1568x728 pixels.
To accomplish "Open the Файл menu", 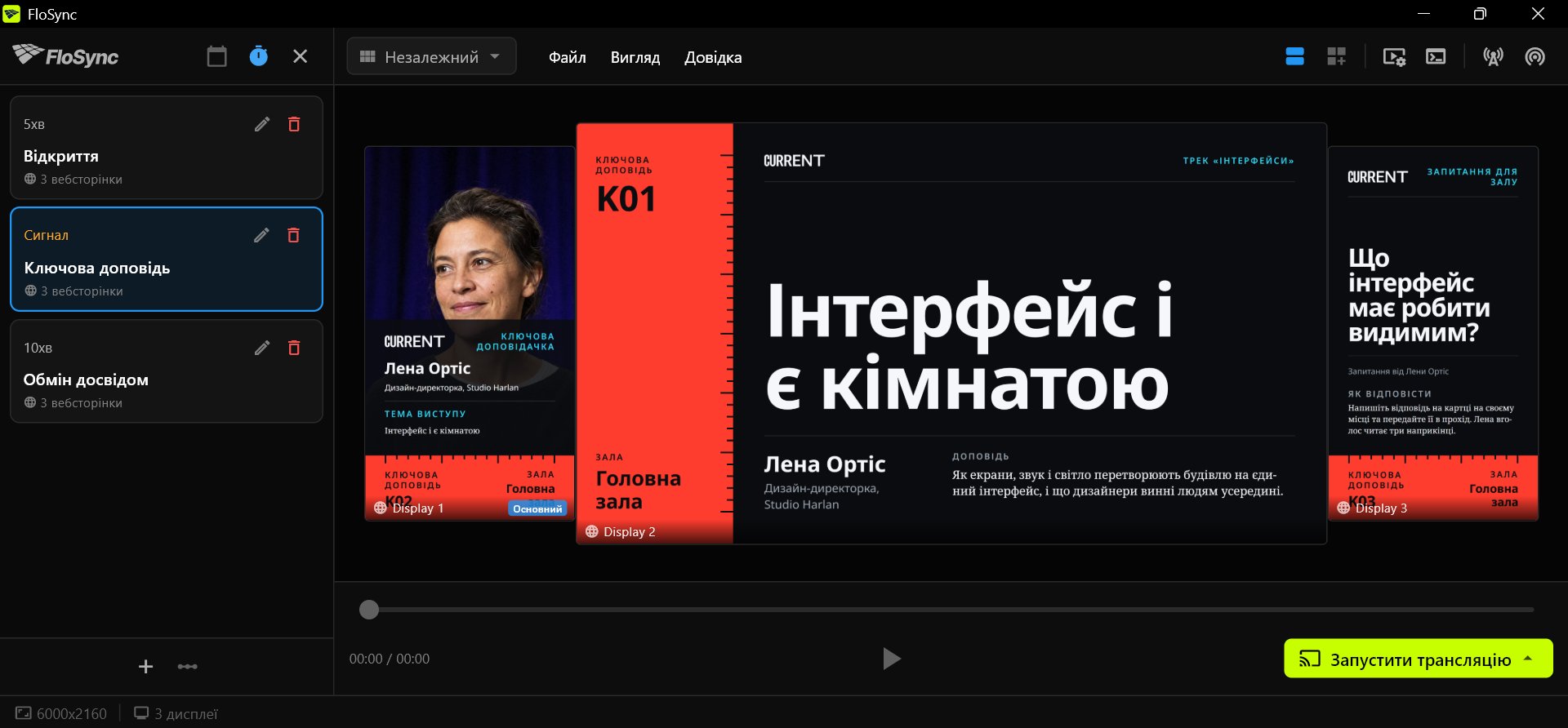I will click(x=568, y=57).
